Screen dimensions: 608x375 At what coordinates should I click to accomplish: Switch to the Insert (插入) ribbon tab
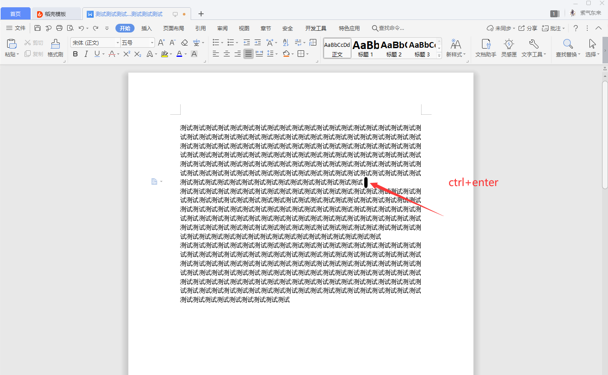146,28
